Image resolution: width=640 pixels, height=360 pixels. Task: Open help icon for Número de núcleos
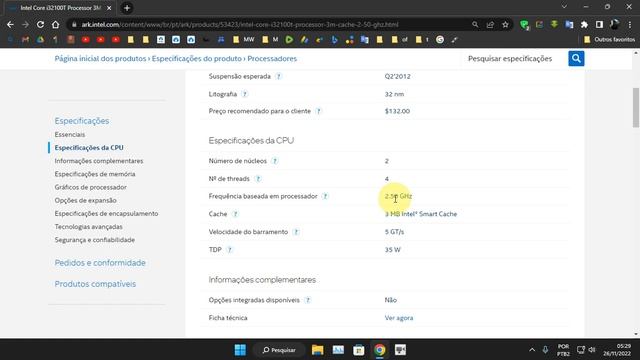point(275,161)
